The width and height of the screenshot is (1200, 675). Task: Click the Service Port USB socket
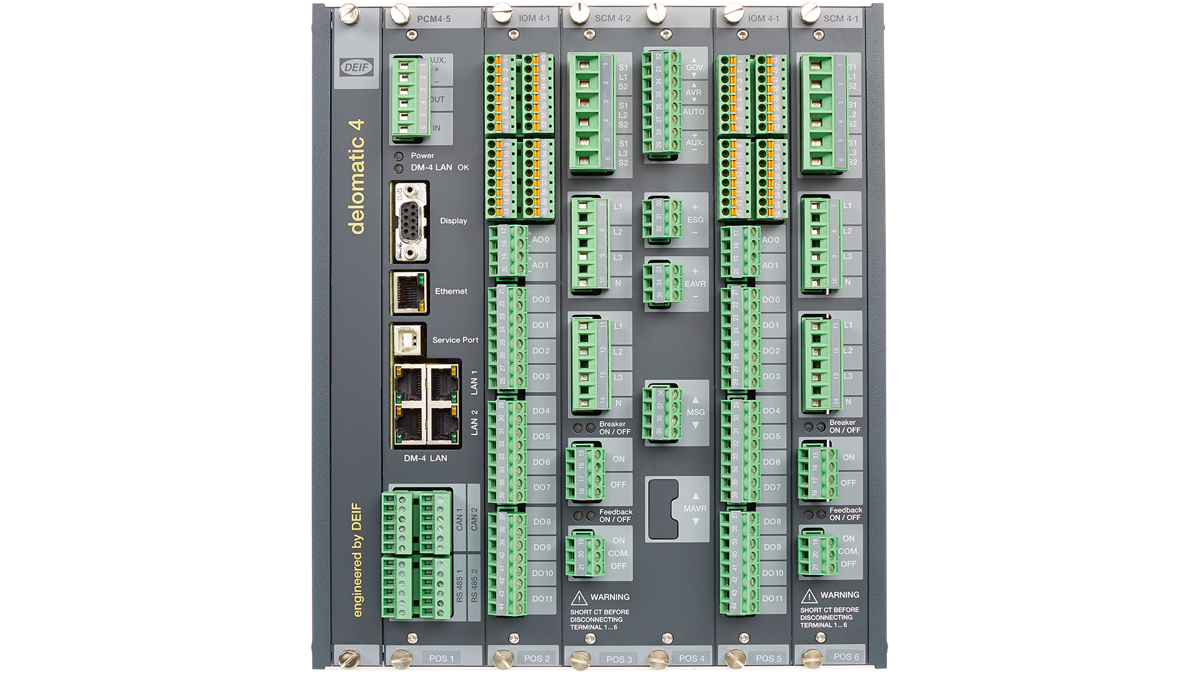coord(407,340)
